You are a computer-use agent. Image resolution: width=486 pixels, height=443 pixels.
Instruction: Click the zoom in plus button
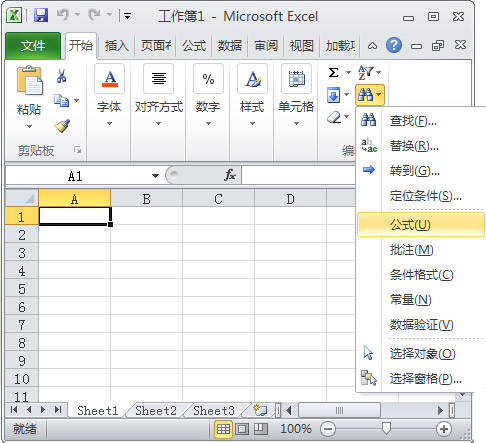click(x=443, y=429)
